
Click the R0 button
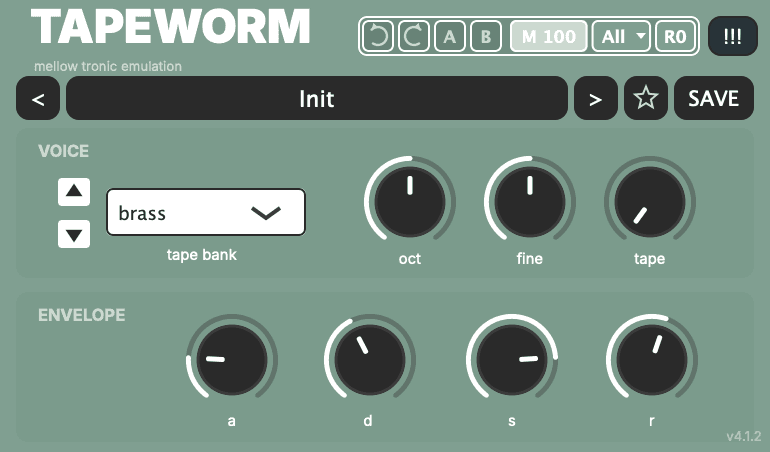[x=675, y=36]
